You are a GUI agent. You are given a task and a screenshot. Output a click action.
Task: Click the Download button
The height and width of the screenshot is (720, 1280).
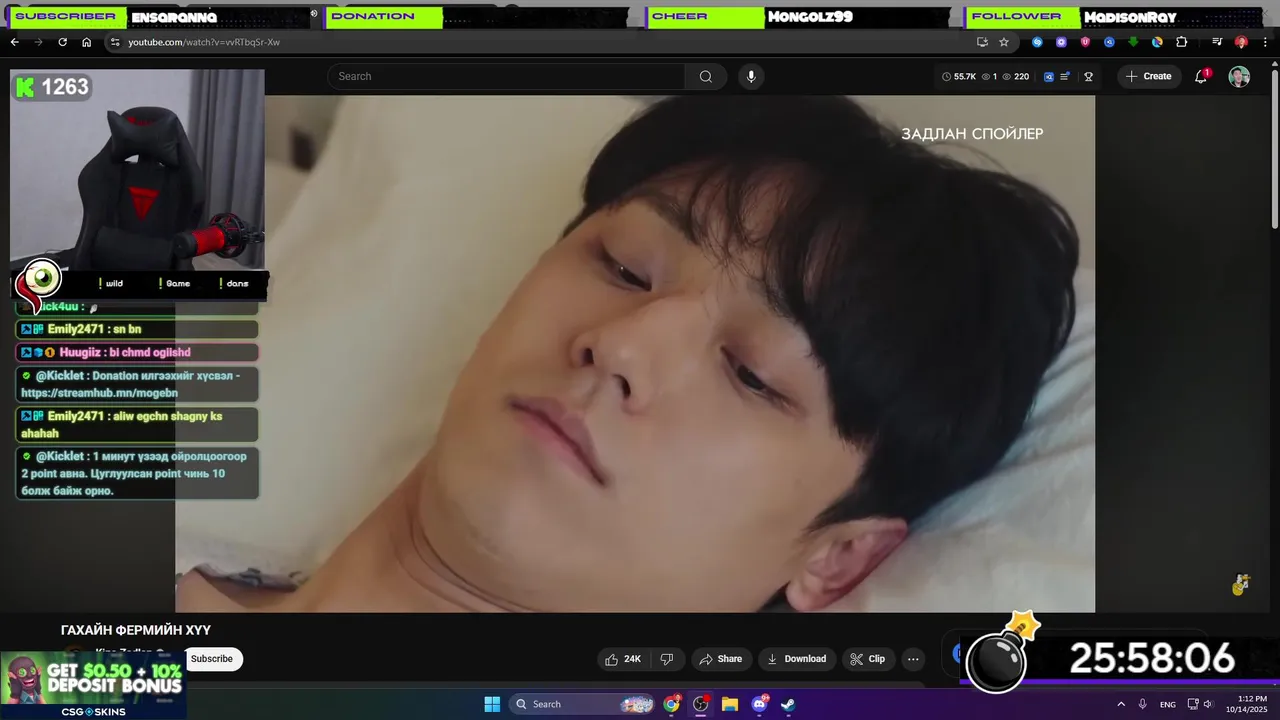point(797,659)
